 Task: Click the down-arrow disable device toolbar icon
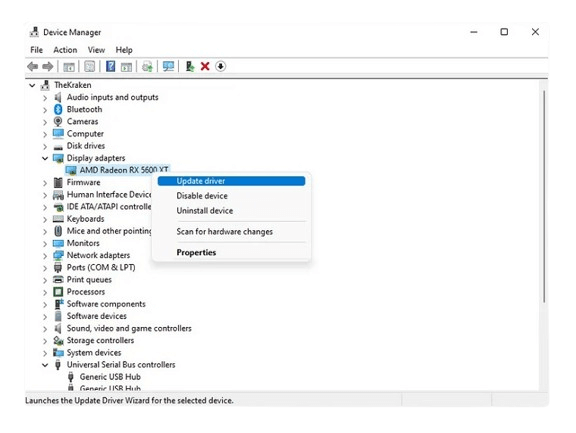(220, 66)
